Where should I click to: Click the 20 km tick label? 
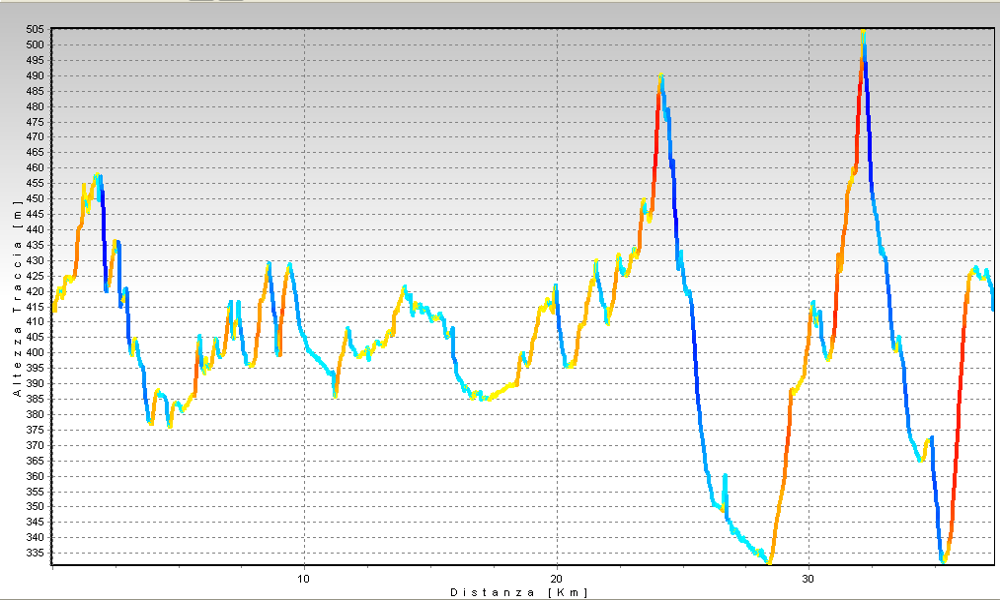click(x=556, y=579)
